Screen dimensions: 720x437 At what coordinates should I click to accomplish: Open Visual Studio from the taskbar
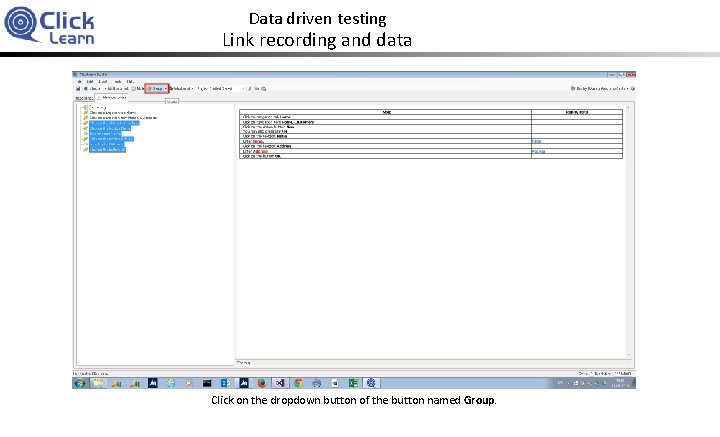point(279,383)
